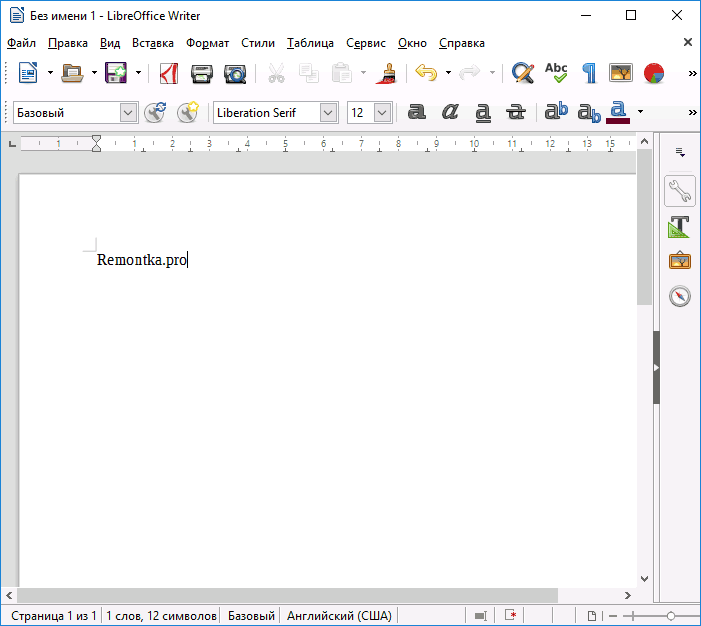Open the font color dropdown arrow
The image size is (701, 626).
pos(640,112)
